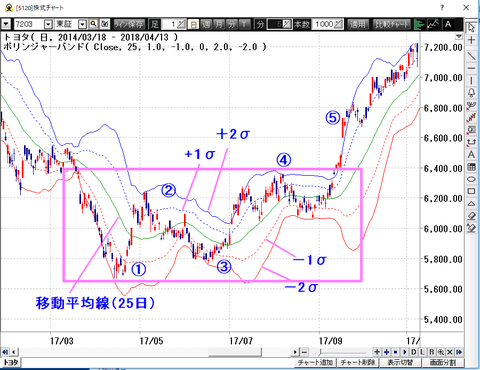Select the parallel channel drawing tool
This screenshot has width=480, height=370.
pos(471,117)
